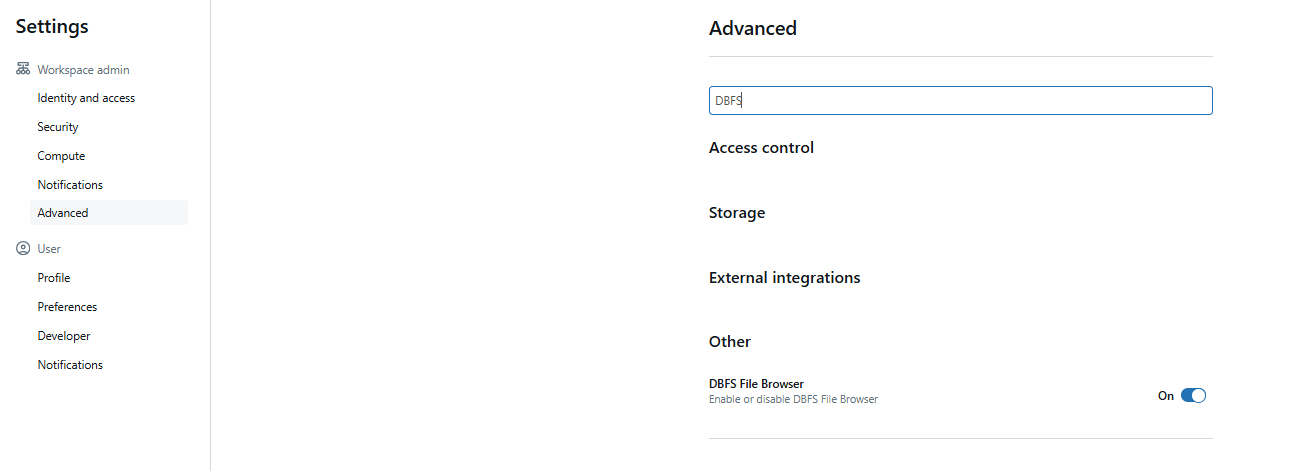Navigate to user Preferences
Image resolution: width=1289 pixels, height=471 pixels.
67,307
